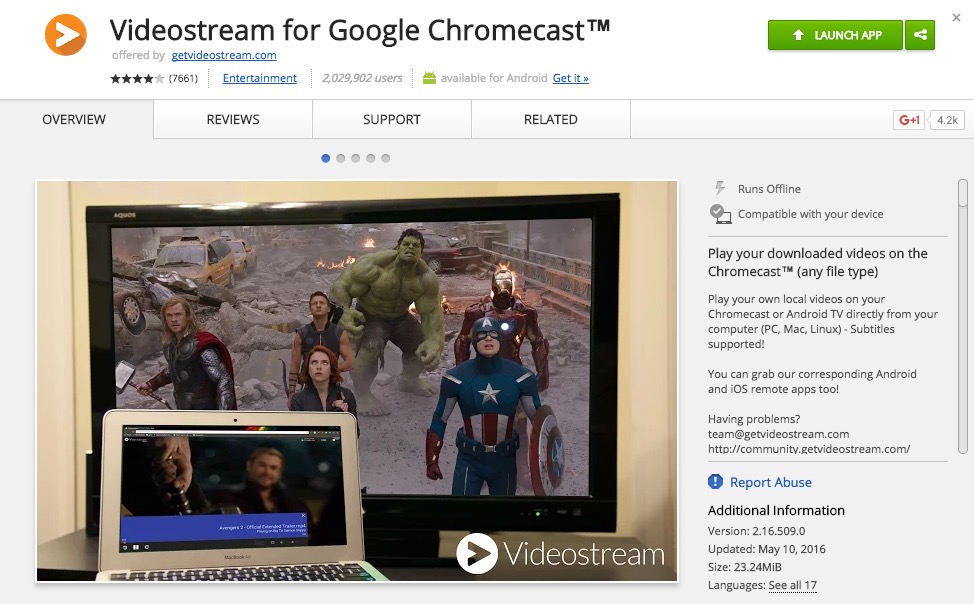Click the orange Videostream app logo
Screen dimensions: 974x604
tap(66, 35)
